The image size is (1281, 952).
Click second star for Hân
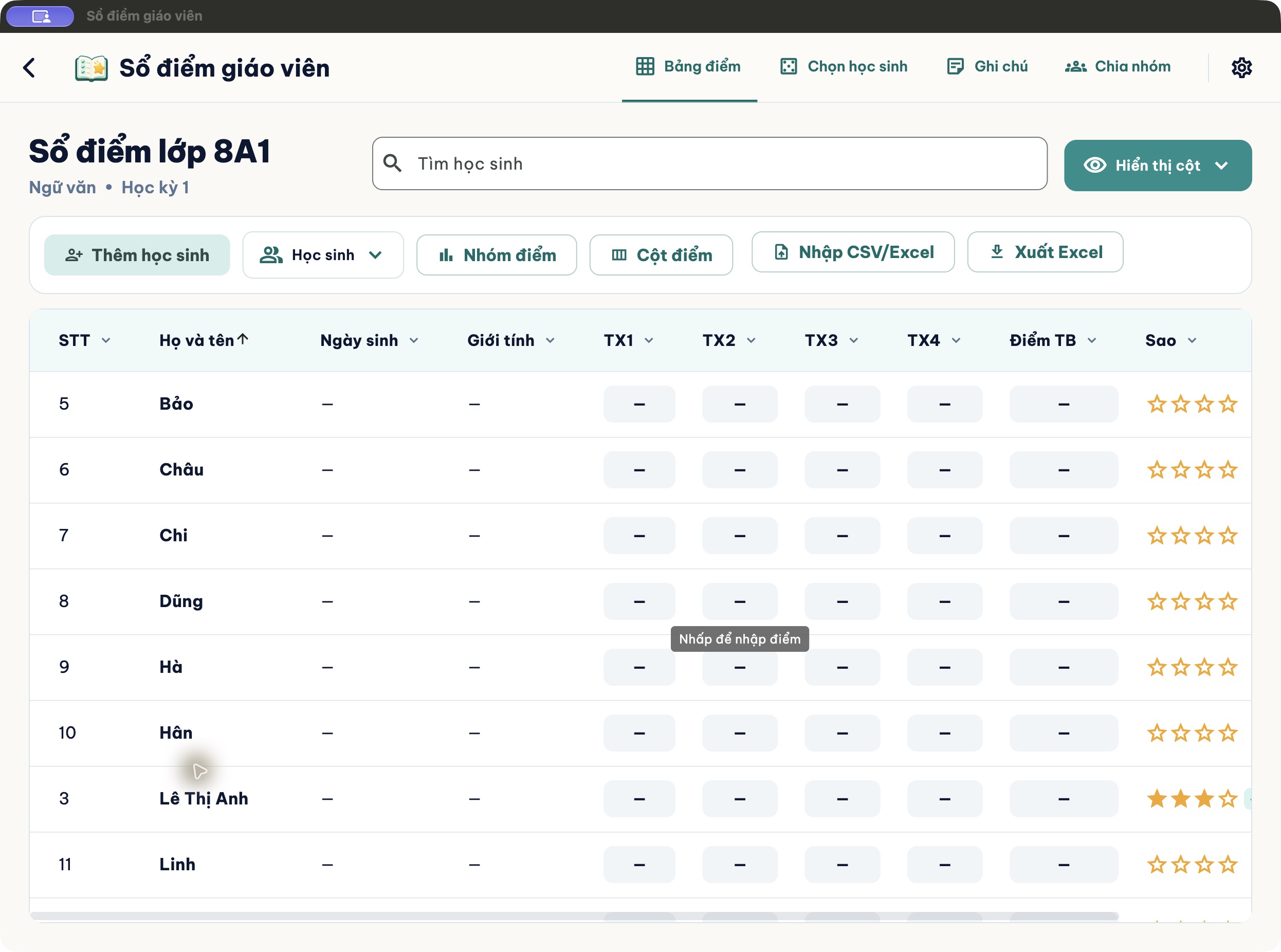coord(1181,733)
